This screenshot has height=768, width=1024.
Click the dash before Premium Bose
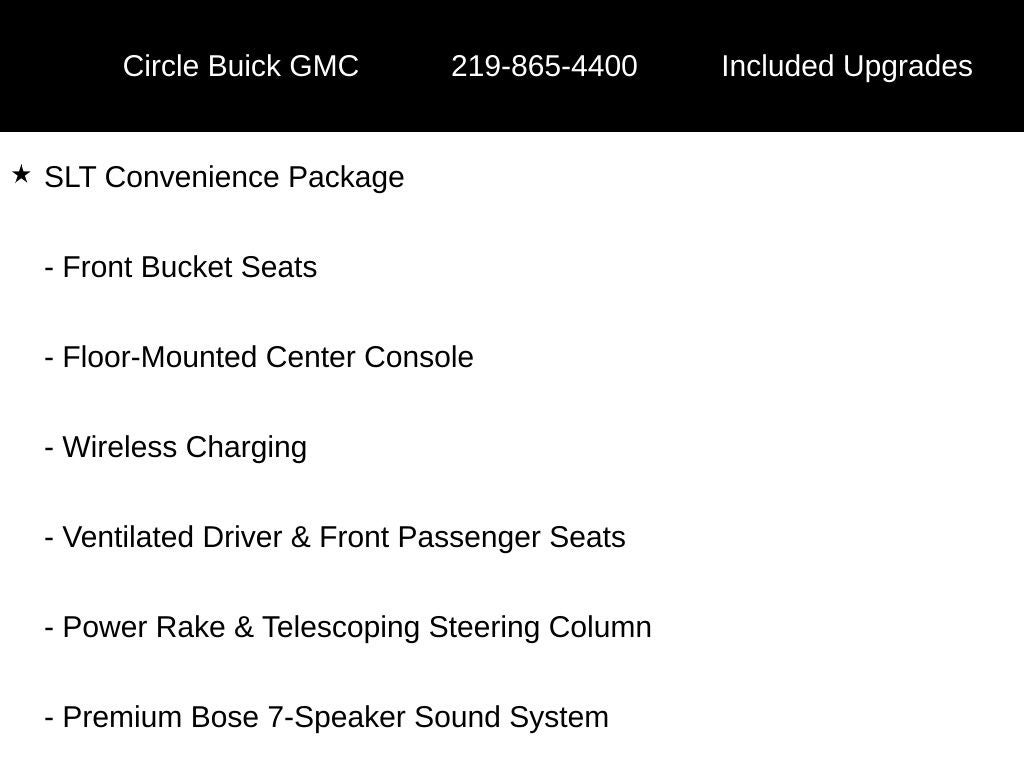(x=49, y=718)
